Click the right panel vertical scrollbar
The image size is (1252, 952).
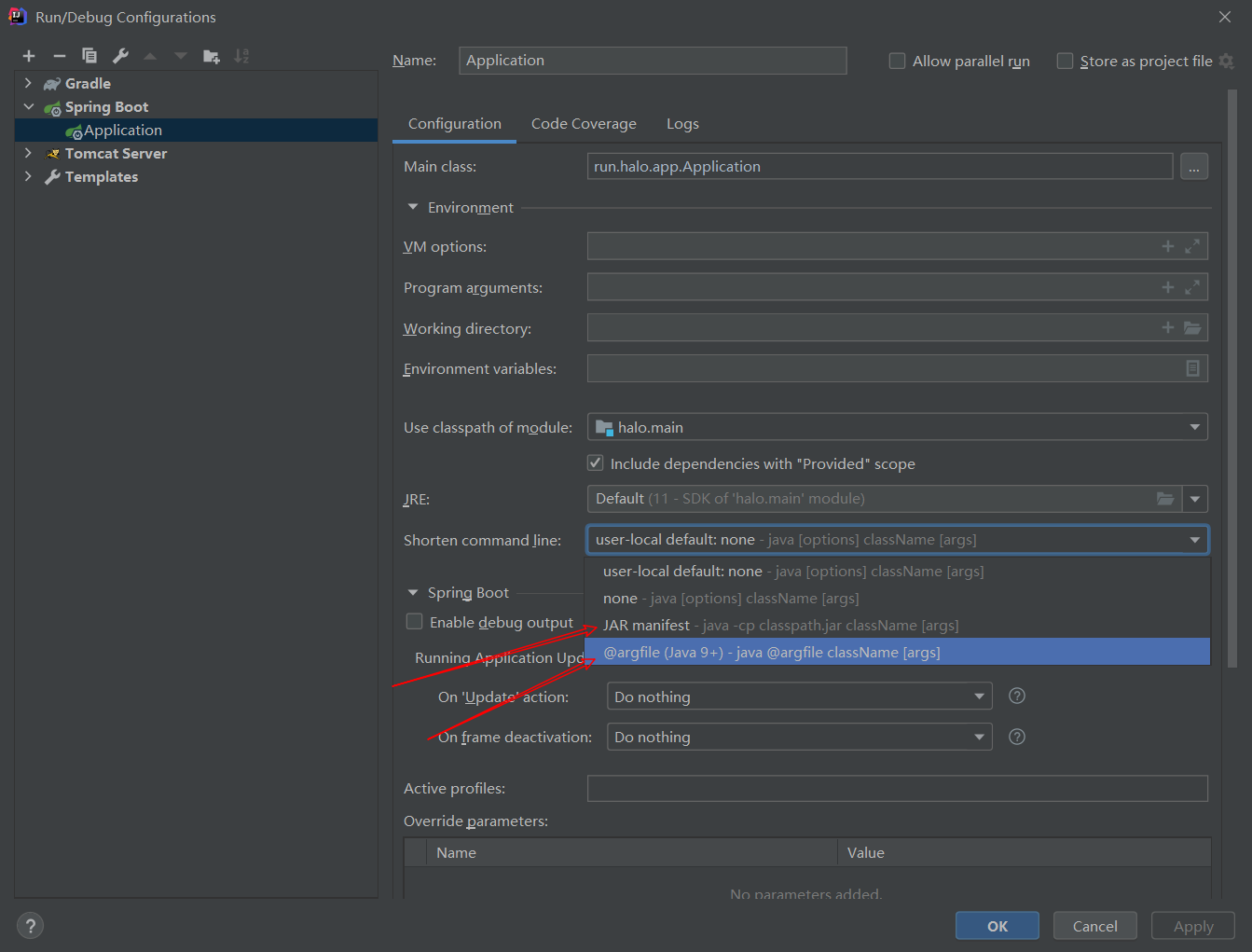[1232, 378]
